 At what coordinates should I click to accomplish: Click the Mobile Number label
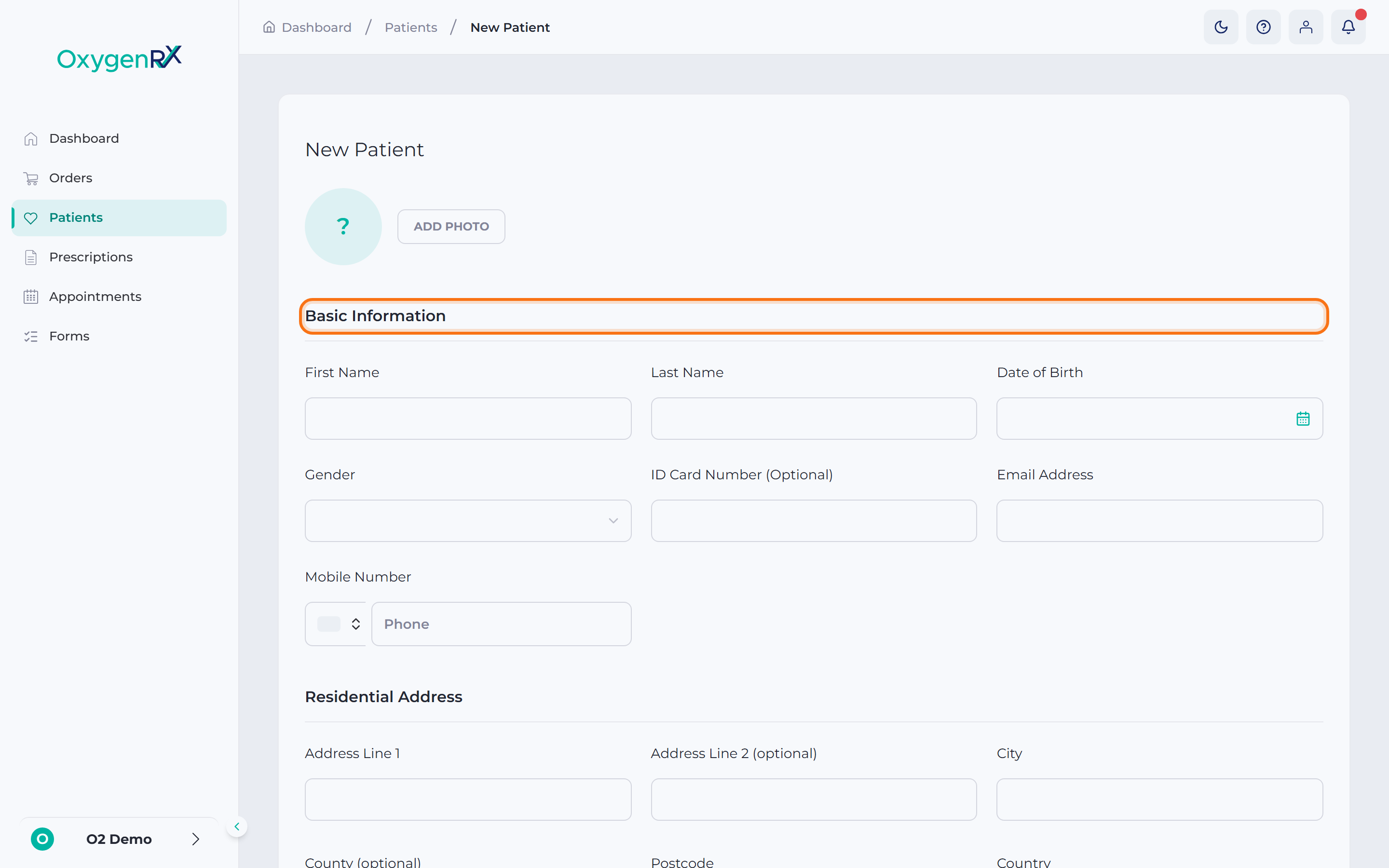point(357,577)
